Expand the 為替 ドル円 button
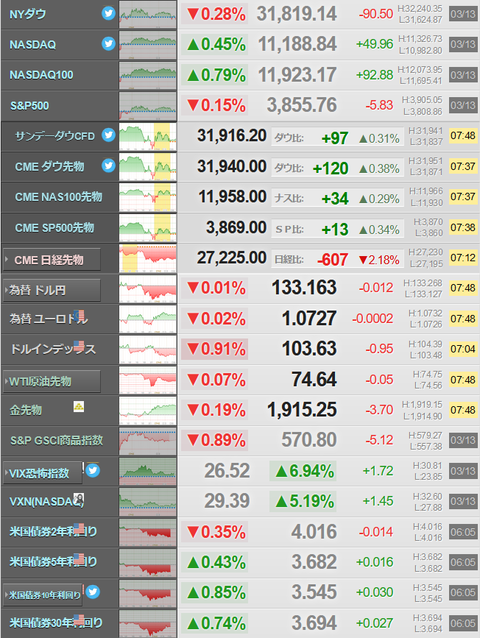The image size is (480, 638). pyautogui.click(x=52, y=290)
